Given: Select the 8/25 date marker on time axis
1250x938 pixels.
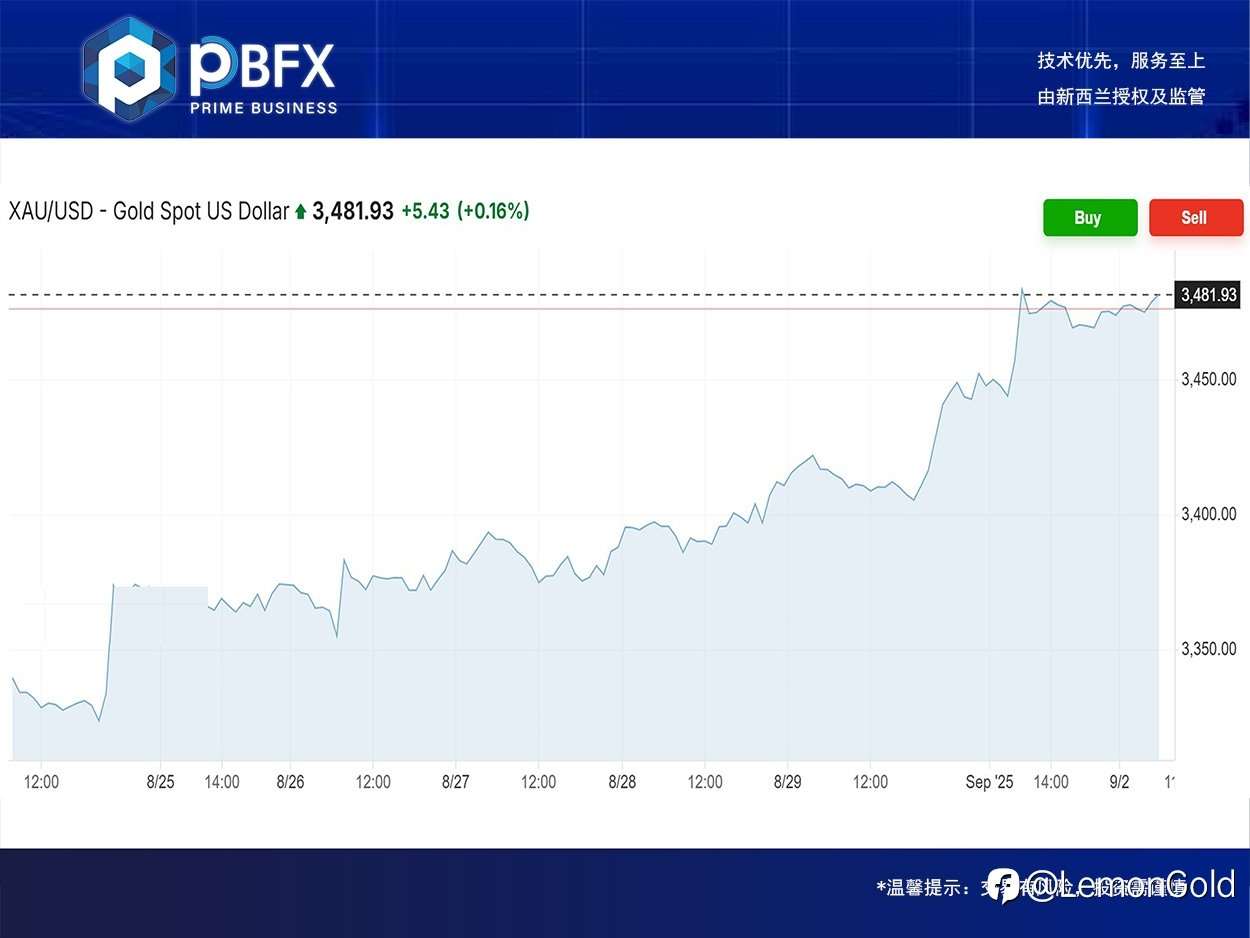Looking at the screenshot, I should (x=160, y=782).
